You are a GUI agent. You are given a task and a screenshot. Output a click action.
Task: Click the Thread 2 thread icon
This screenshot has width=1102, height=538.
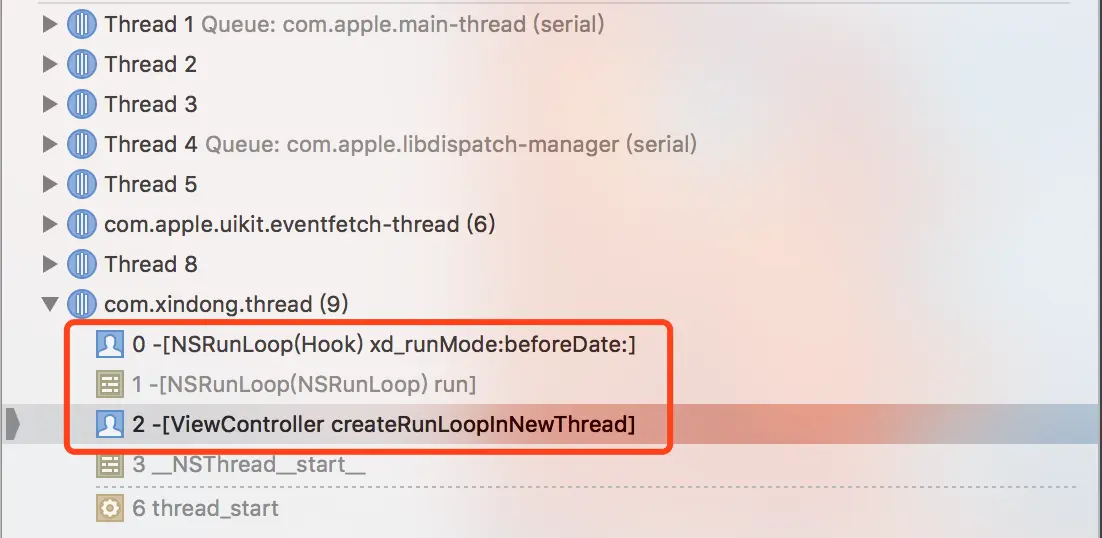coord(82,65)
